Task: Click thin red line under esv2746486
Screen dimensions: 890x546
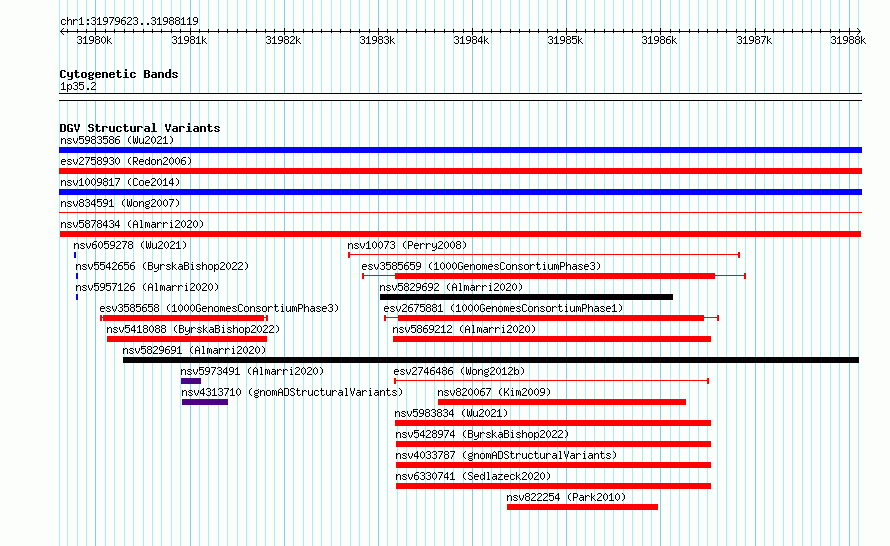Action: pos(551,381)
